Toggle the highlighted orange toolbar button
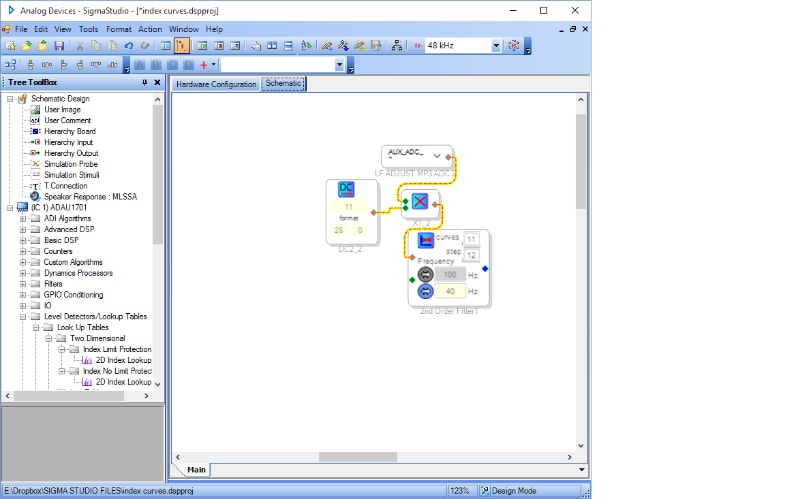 (x=182, y=46)
